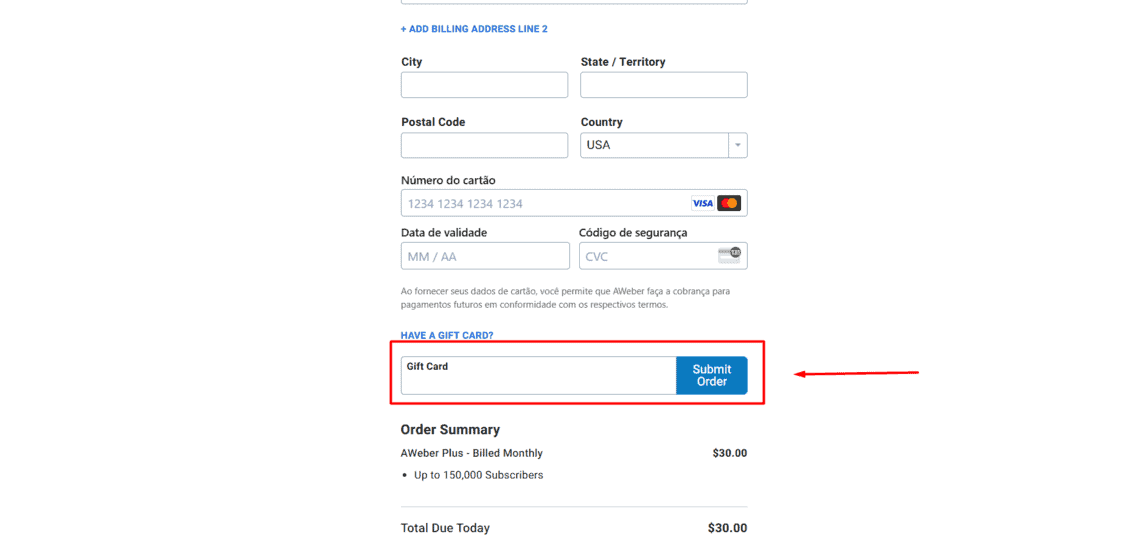The image size is (1145, 554).
Task: Open the Country dropdown arrow
Action: tap(738, 145)
